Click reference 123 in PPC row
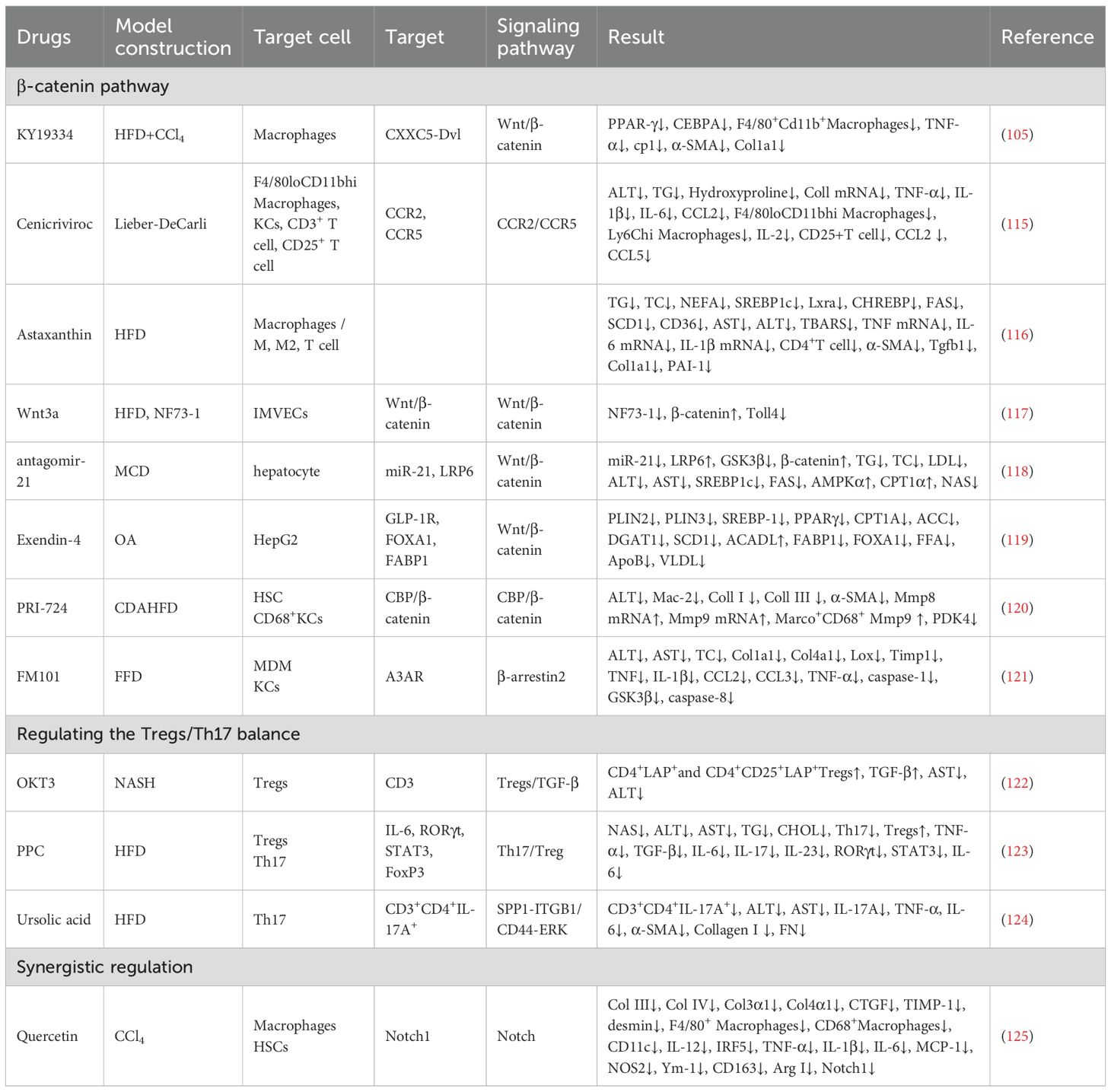This screenshot has width=1111, height=1092. click(1017, 851)
